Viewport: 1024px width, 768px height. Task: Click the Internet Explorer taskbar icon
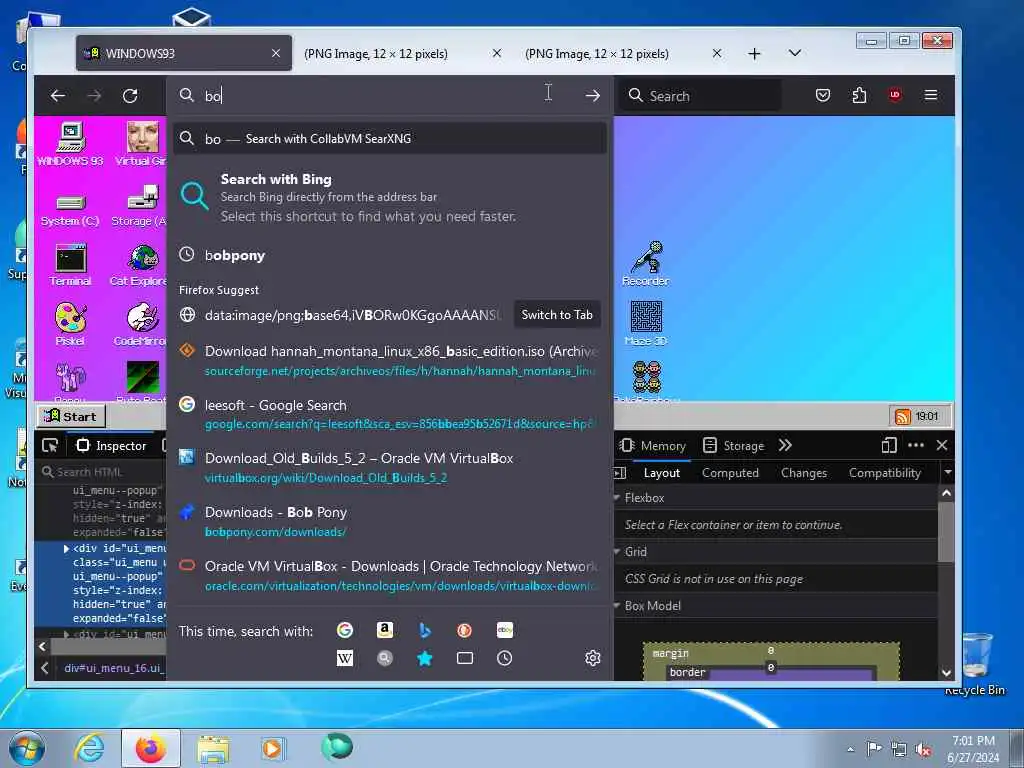tap(89, 748)
